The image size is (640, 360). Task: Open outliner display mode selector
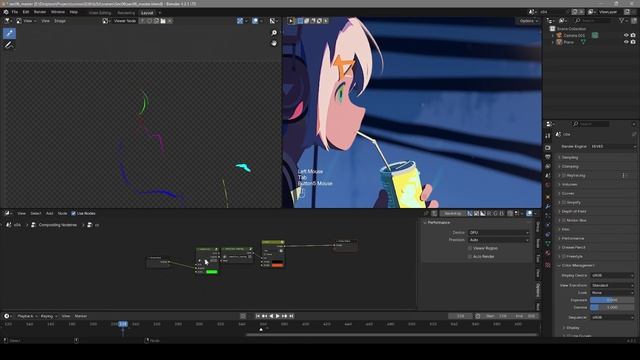pyautogui.click(x=563, y=20)
